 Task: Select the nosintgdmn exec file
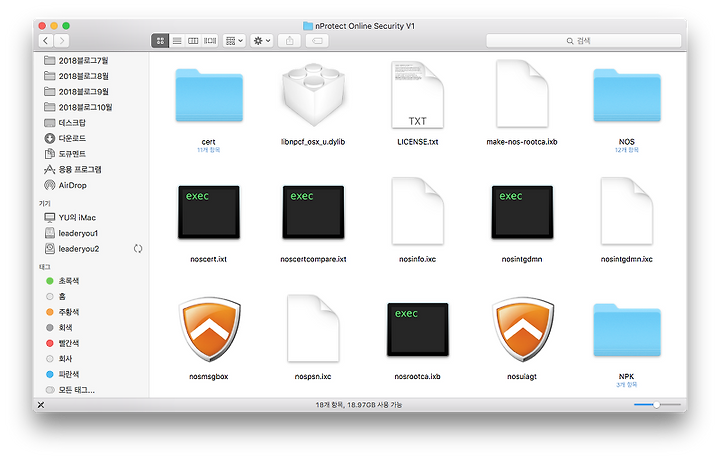(522, 212)
